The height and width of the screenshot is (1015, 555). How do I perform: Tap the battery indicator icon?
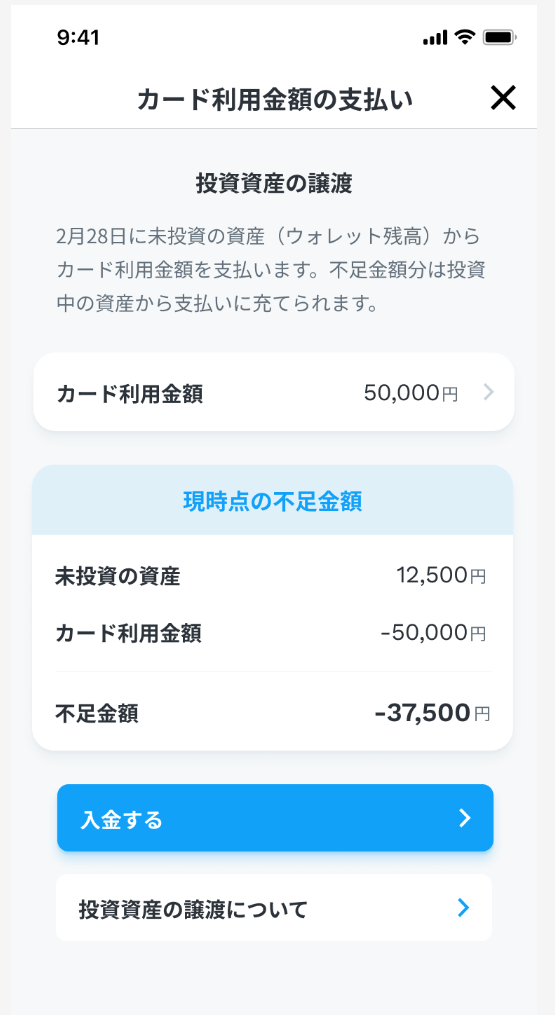point(499,38)
